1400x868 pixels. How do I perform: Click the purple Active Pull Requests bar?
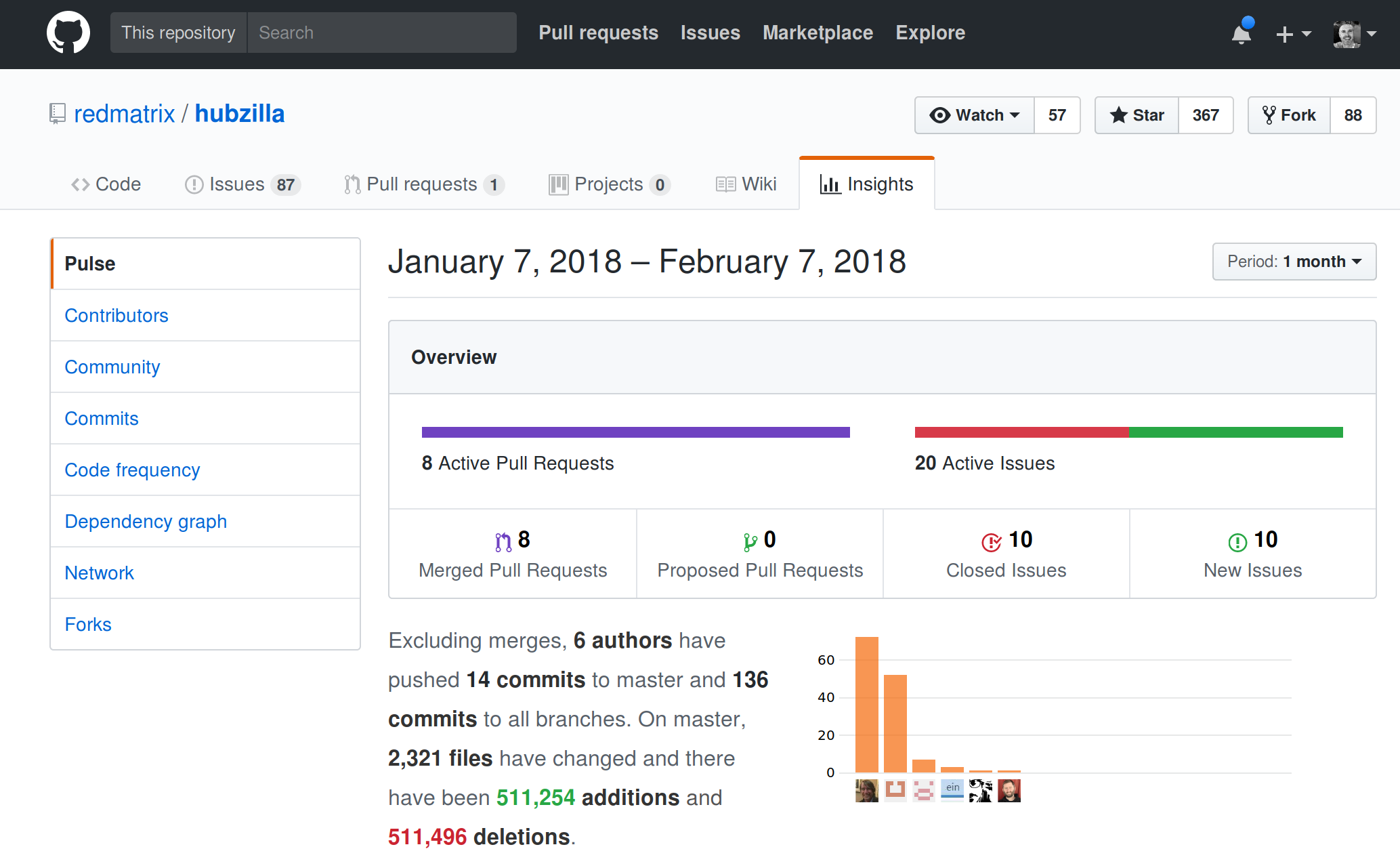point(635,431)
